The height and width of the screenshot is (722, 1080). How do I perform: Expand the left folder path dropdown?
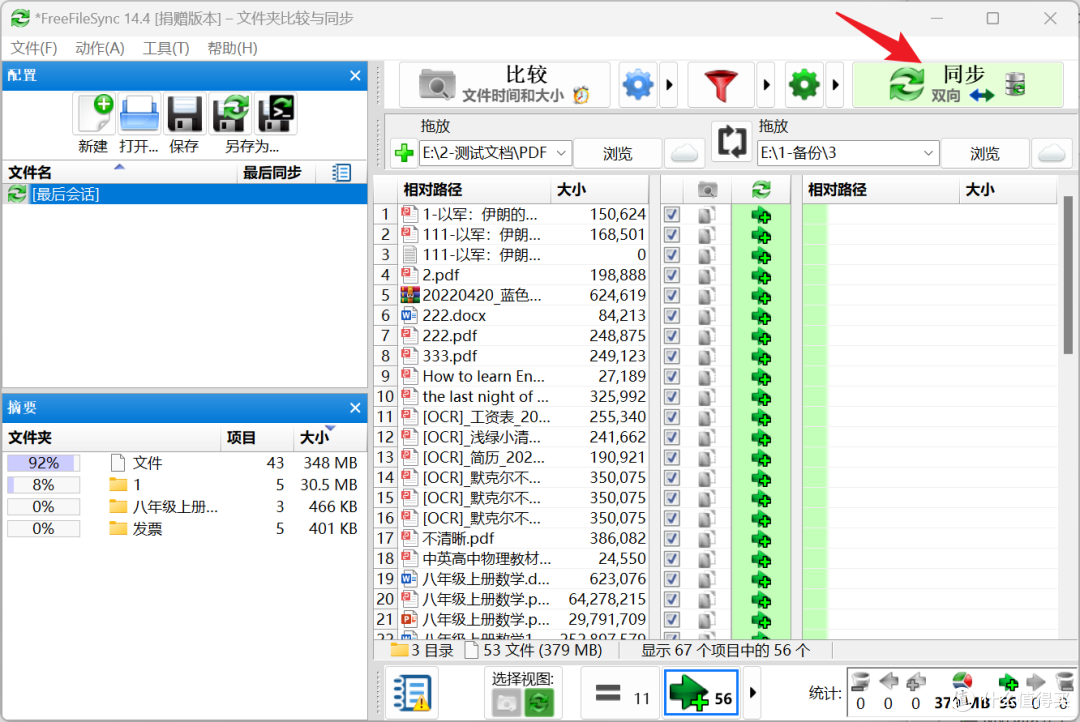(561, 153)
